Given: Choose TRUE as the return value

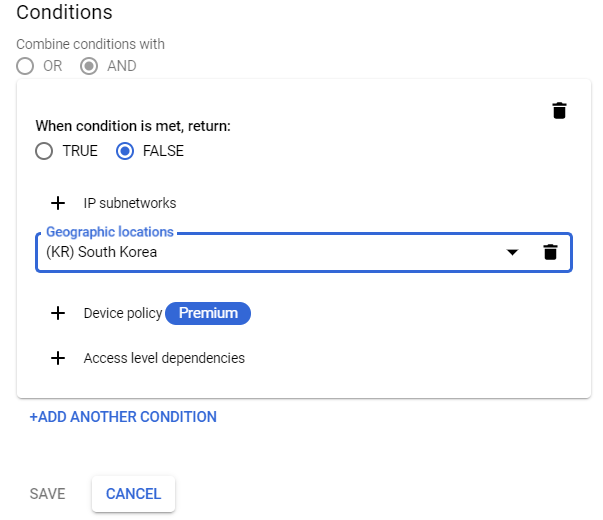Looking at the screenshot, I should (44, 151).
